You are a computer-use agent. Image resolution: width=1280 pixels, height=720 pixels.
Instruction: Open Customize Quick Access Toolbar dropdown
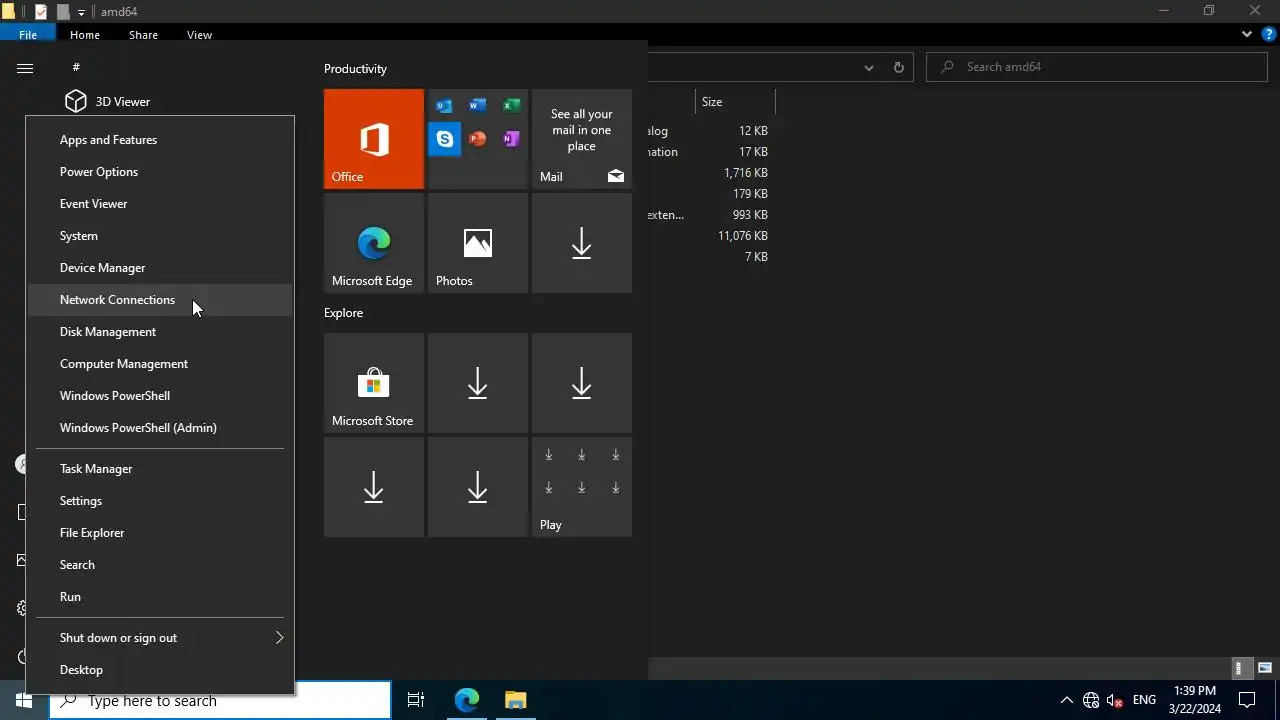coord(82,13)
